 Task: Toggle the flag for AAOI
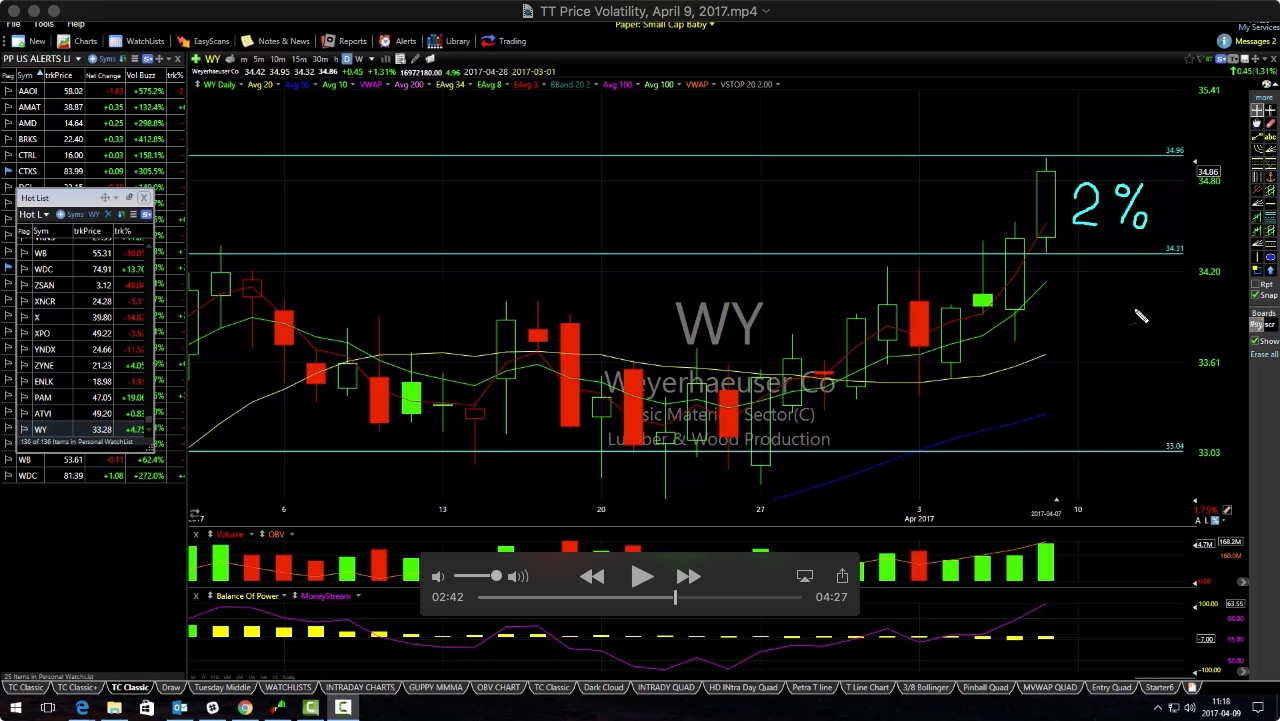click(8, 91)
